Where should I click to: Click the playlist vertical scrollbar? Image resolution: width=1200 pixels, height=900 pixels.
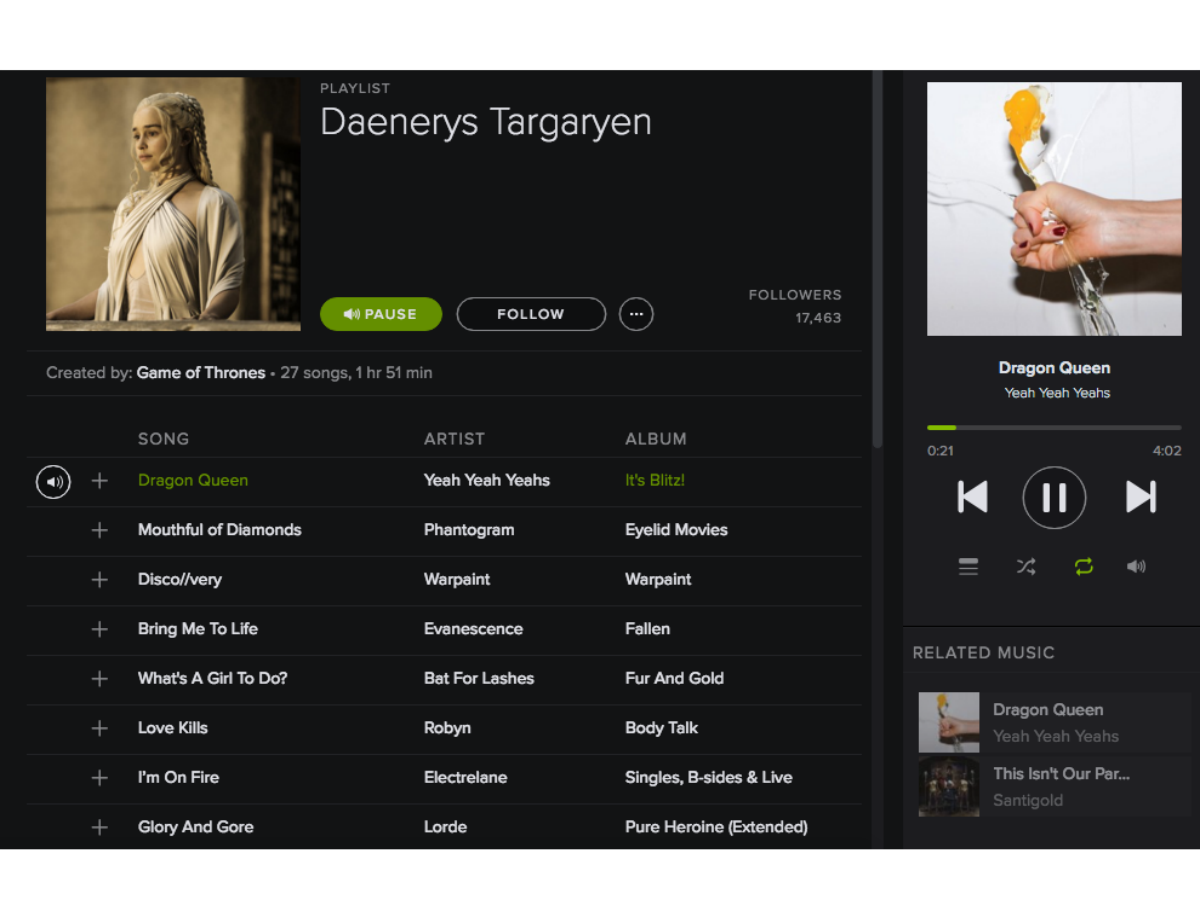(x=877, y=258)
